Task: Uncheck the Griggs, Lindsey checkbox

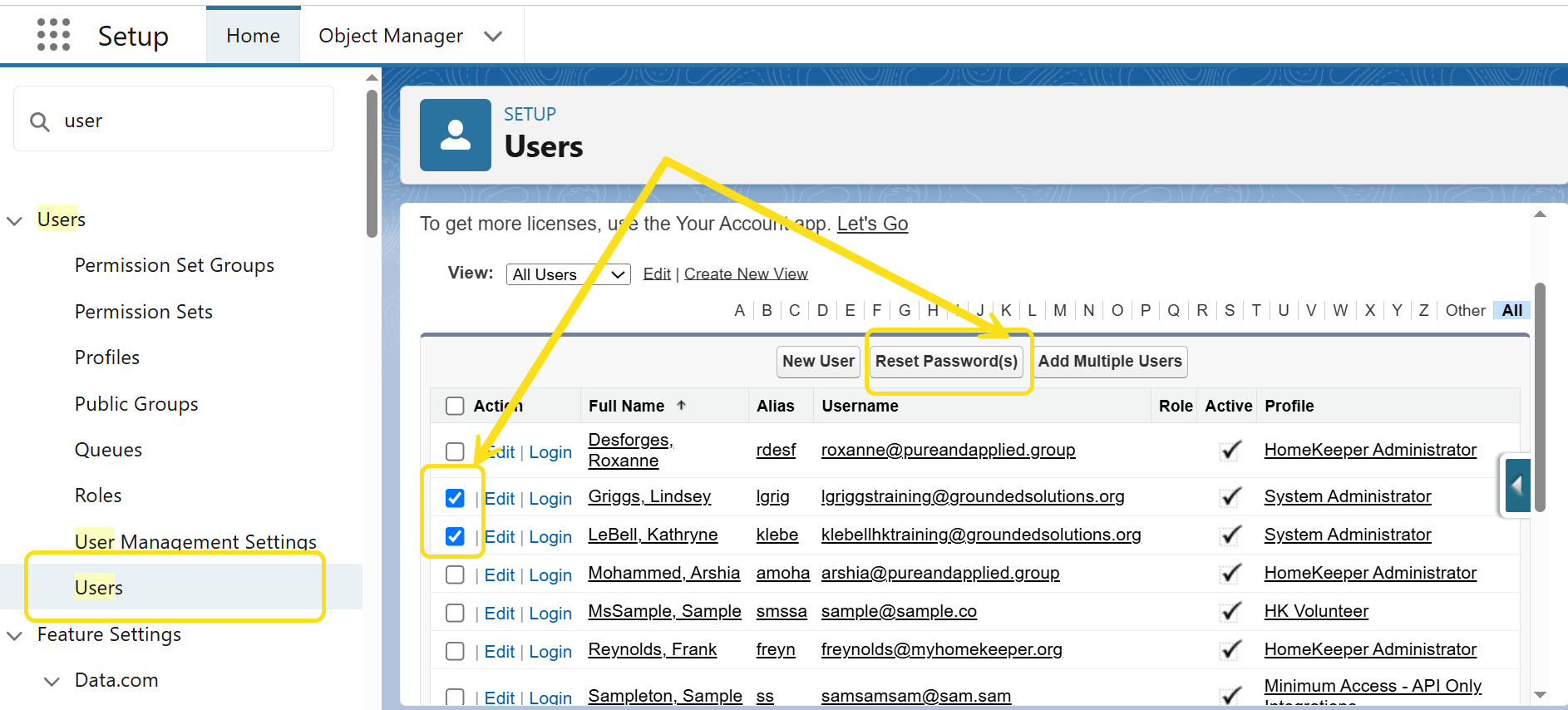Action: tap(455, 498)
